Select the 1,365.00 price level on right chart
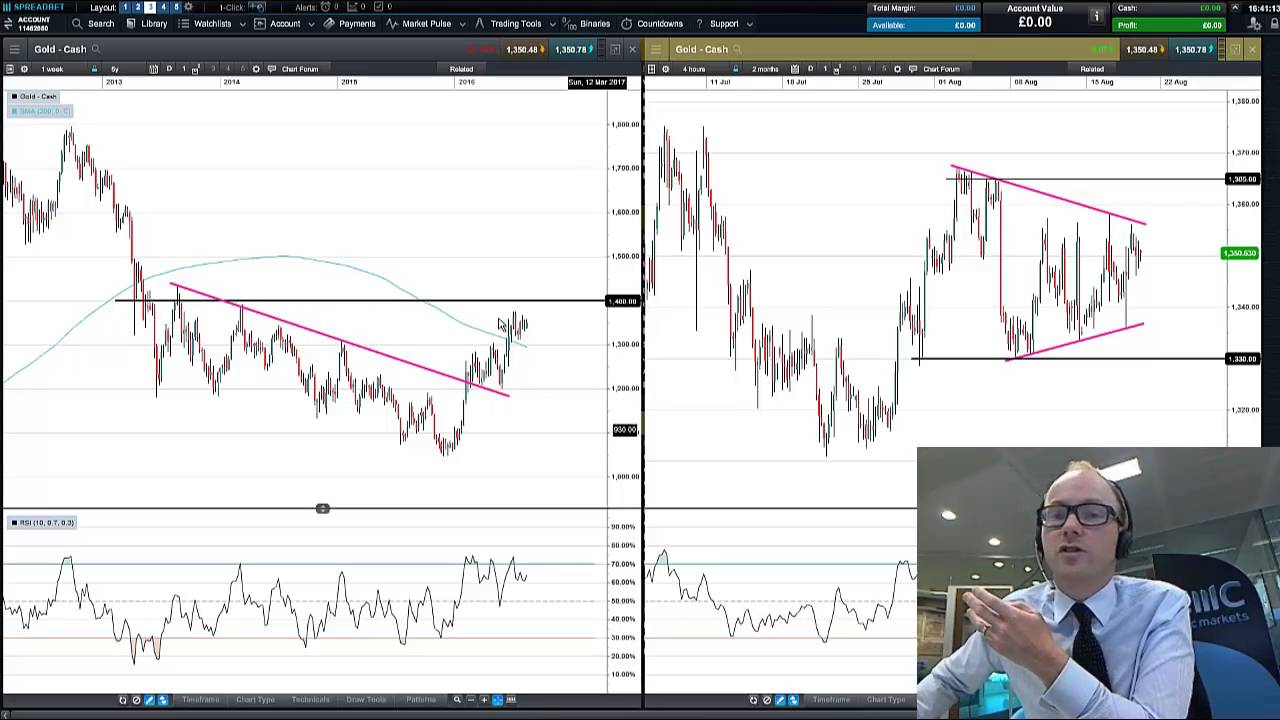The height and width of the screenshot is (720, 1280). click(1242, 179)
